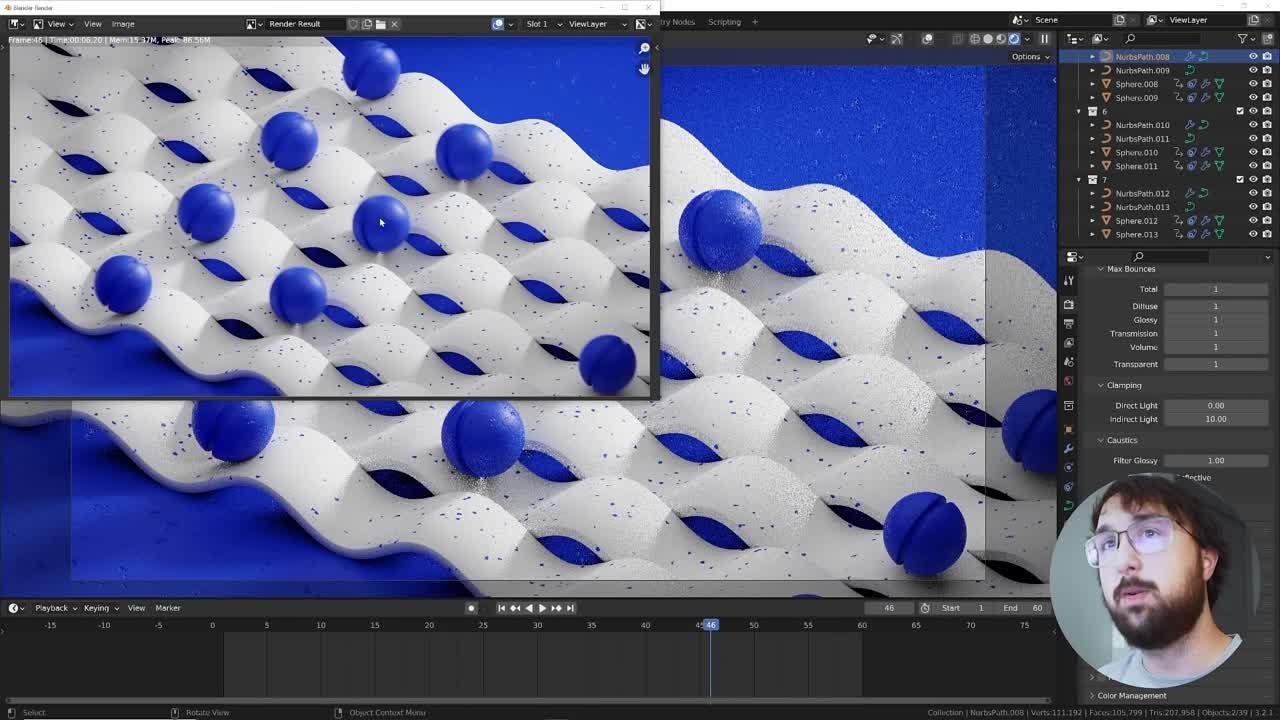The image size is (1280, 720).
Task: Click green mesh data icon on Sphere.010 row
Action: [x=1219, y=152]
